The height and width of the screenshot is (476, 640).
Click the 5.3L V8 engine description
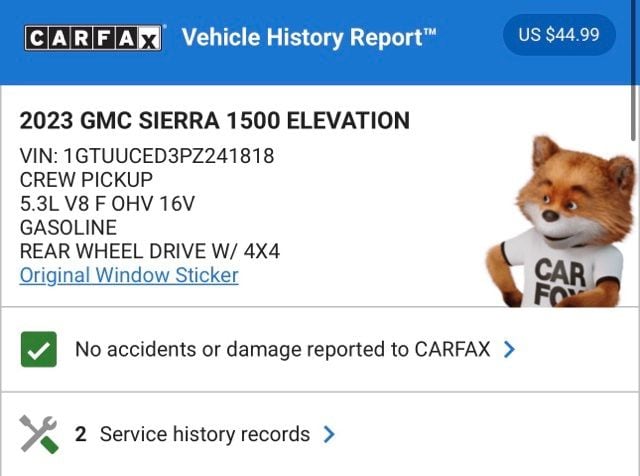pos(107,204)
